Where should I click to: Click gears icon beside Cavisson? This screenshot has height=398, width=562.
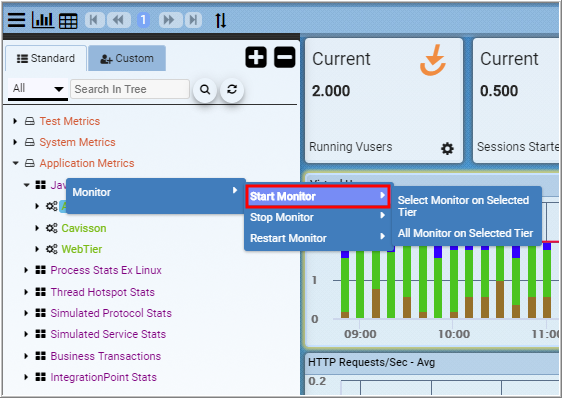click(52, 228)
